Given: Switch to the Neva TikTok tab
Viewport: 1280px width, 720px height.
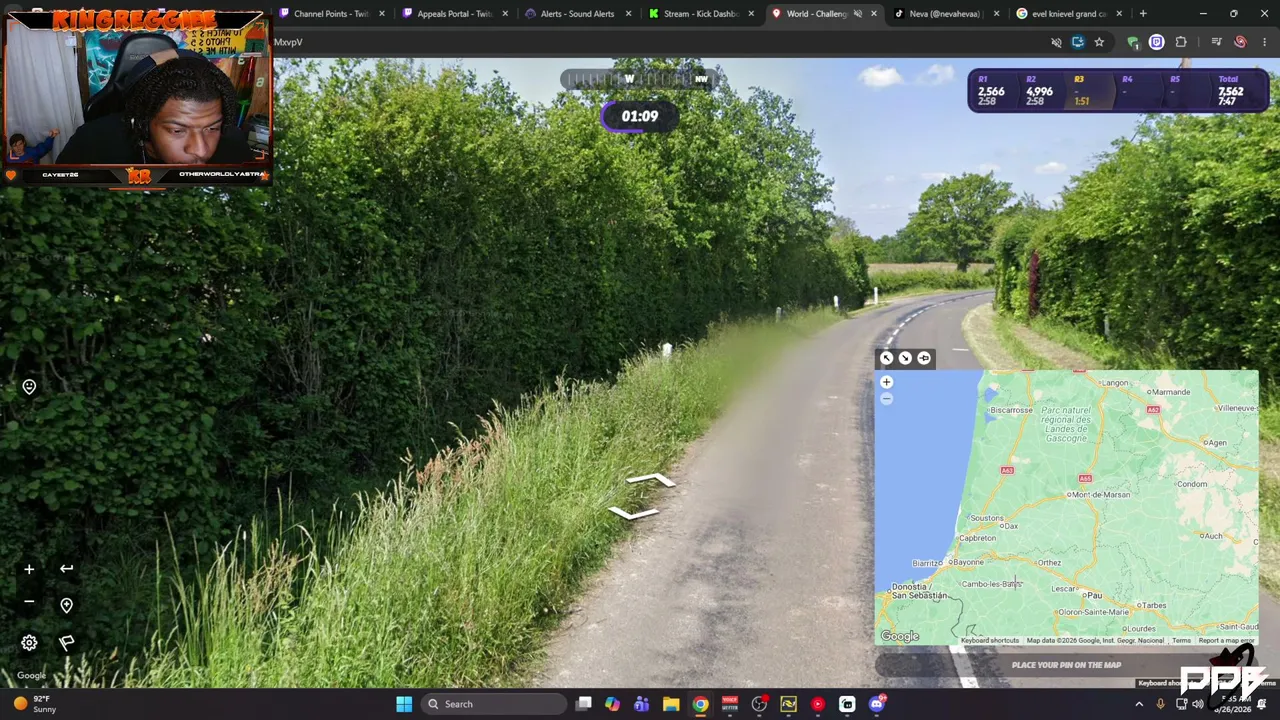Looking at the screenshot, I should 946,14.
